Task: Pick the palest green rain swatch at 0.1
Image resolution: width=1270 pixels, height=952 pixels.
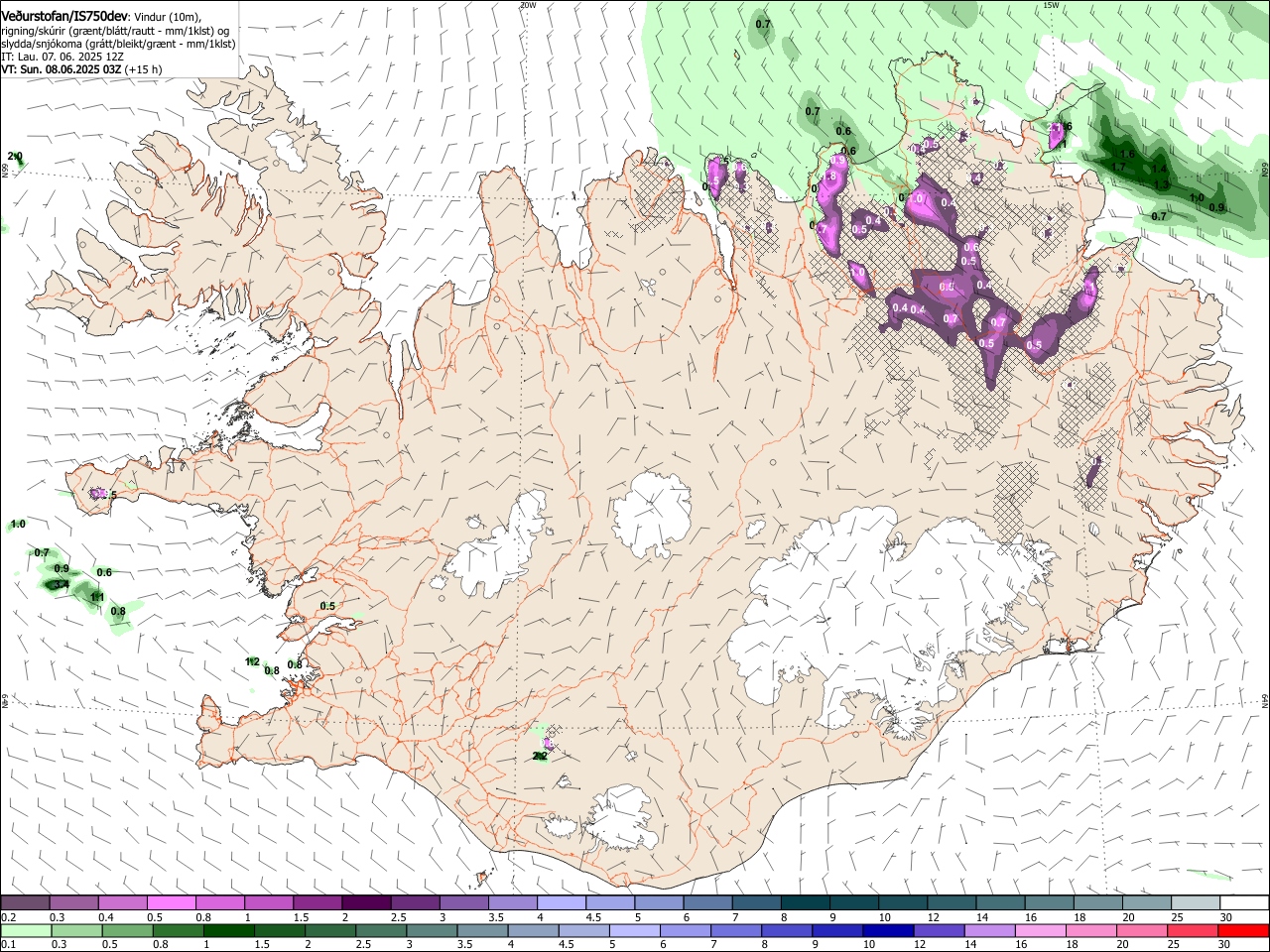Action: coord(25,930)
